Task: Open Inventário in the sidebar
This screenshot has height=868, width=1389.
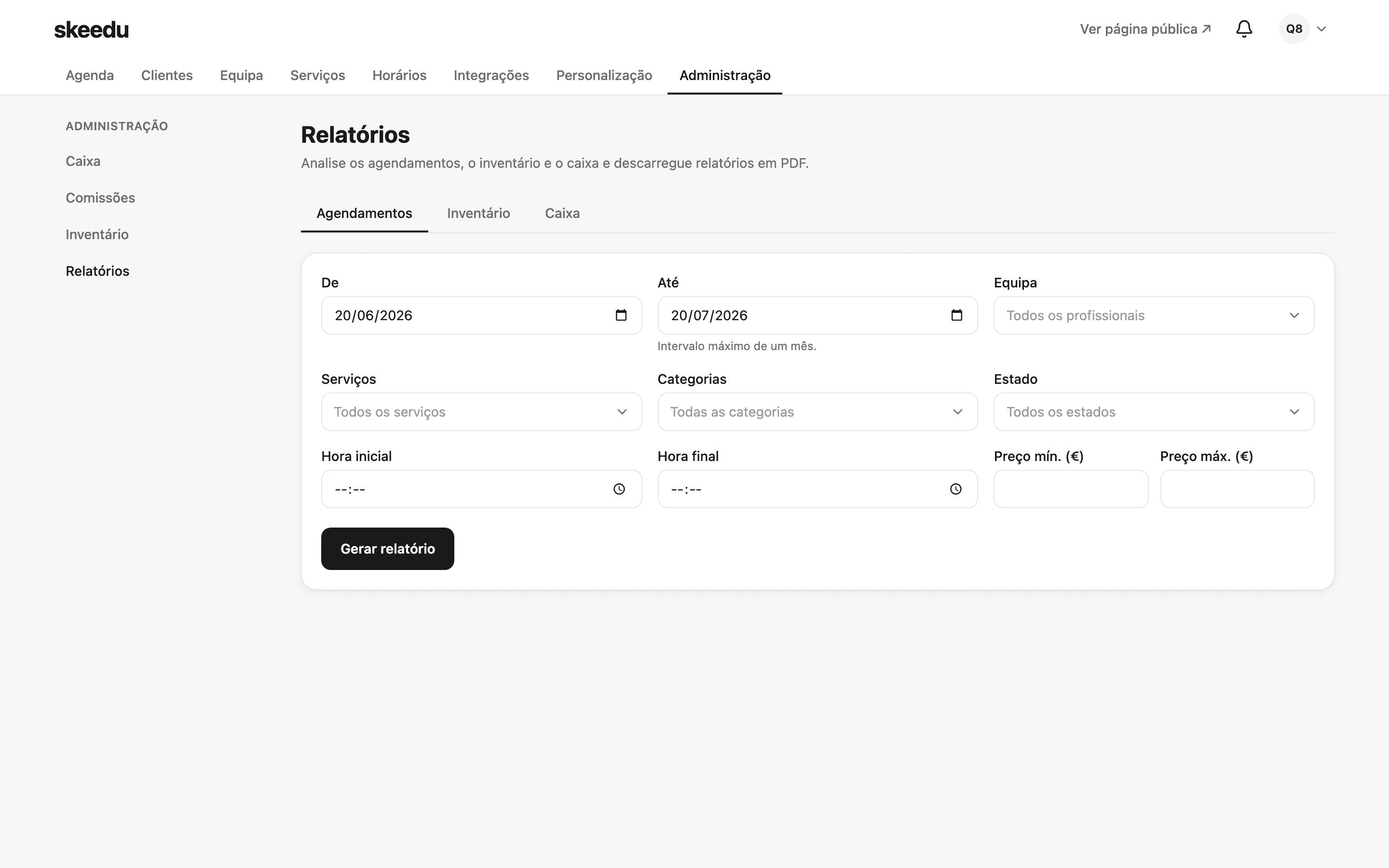Action: [x=97, y=235]
